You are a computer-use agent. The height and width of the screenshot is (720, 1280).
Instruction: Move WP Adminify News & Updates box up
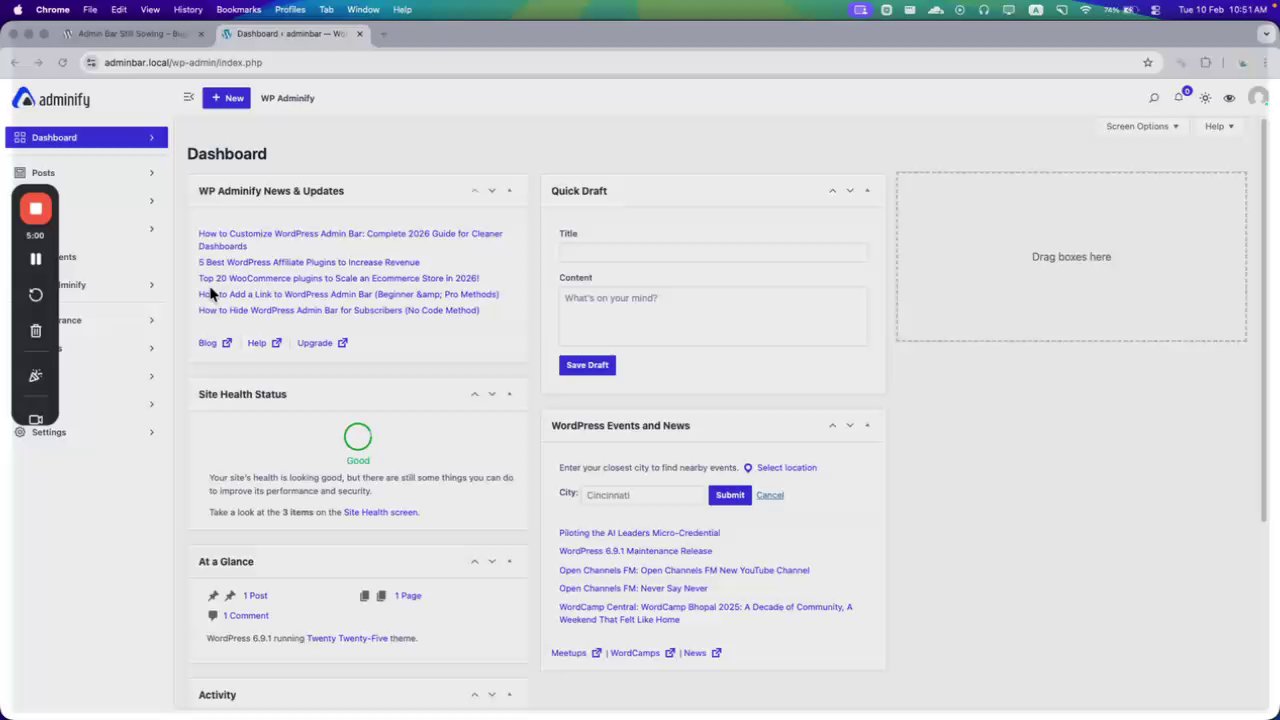(475, 191)
